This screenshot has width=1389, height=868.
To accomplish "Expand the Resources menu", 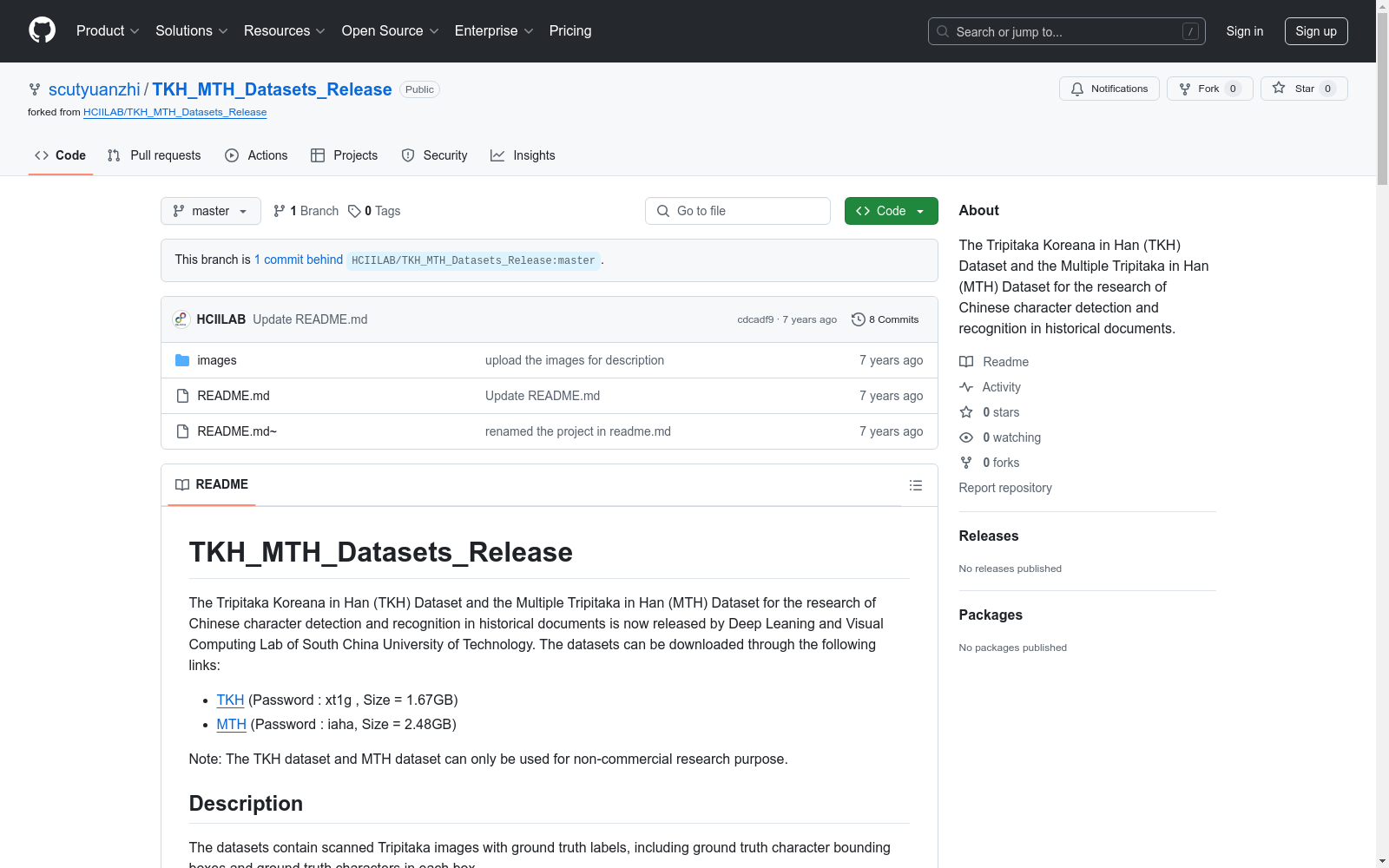I will (285, 30).
